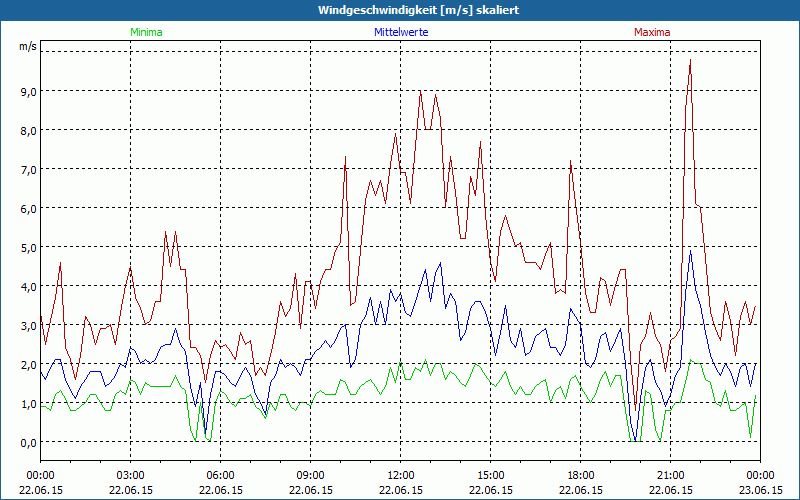
Task: Click the red Maxima peak near 21:40
Action: point(690,60)
